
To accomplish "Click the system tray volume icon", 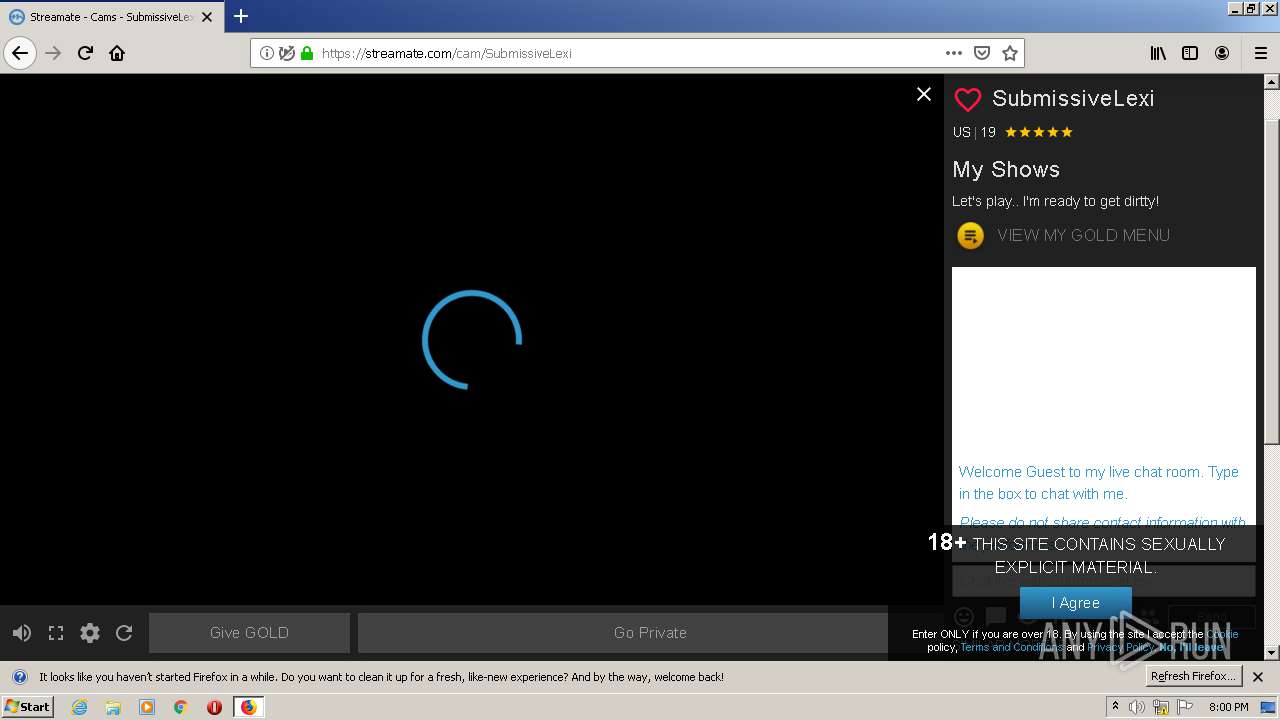I will (x=1137, y=707).
